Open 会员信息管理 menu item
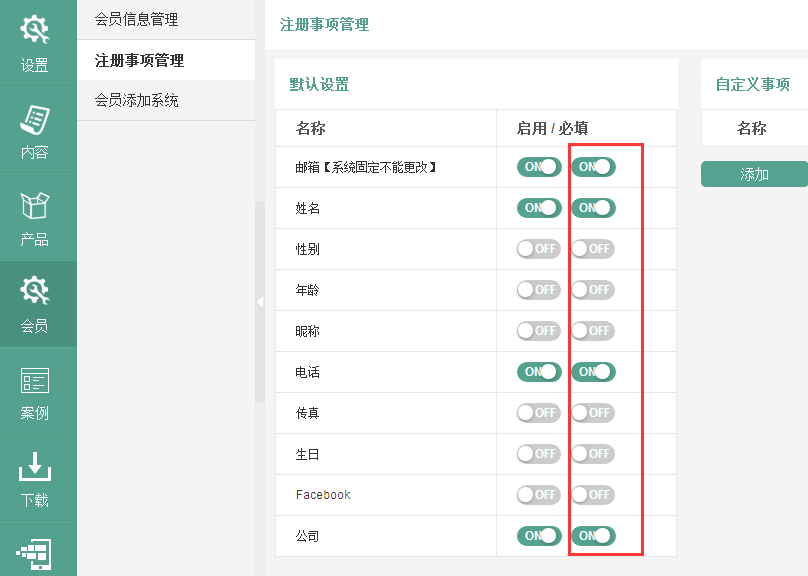 (x=136, y=19)
